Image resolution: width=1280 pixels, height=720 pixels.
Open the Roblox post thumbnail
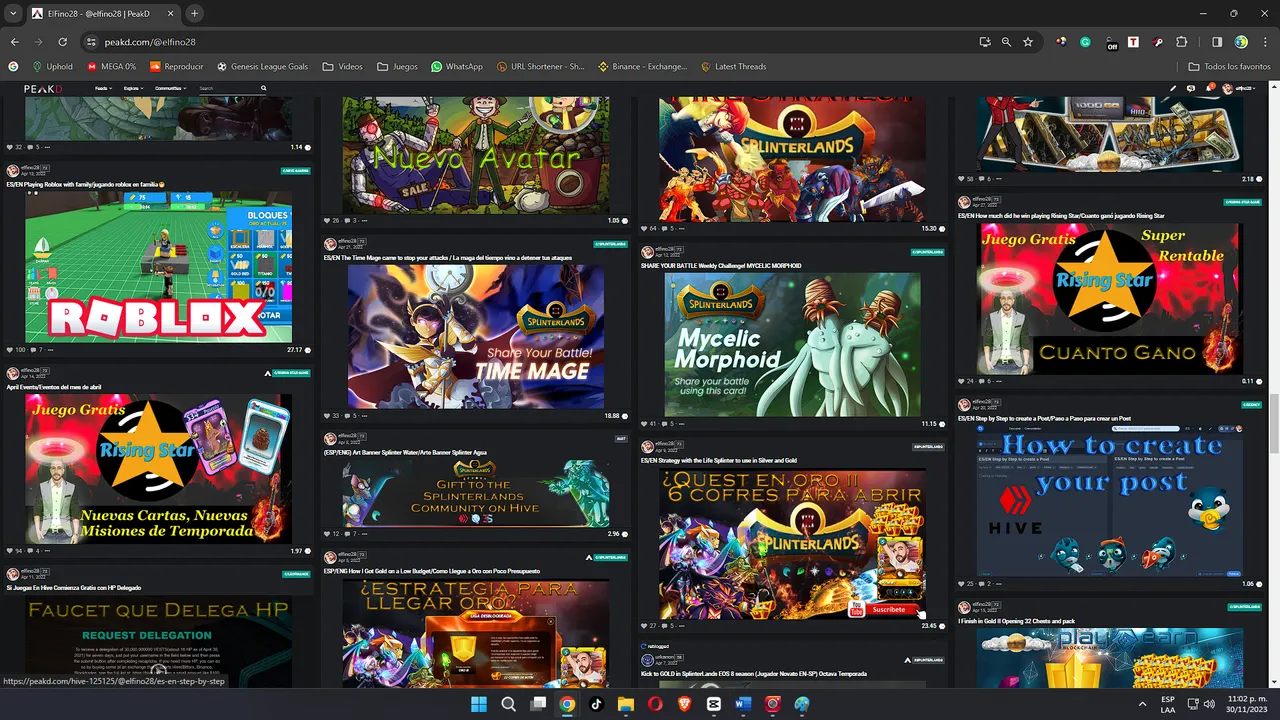click(159, 267)
